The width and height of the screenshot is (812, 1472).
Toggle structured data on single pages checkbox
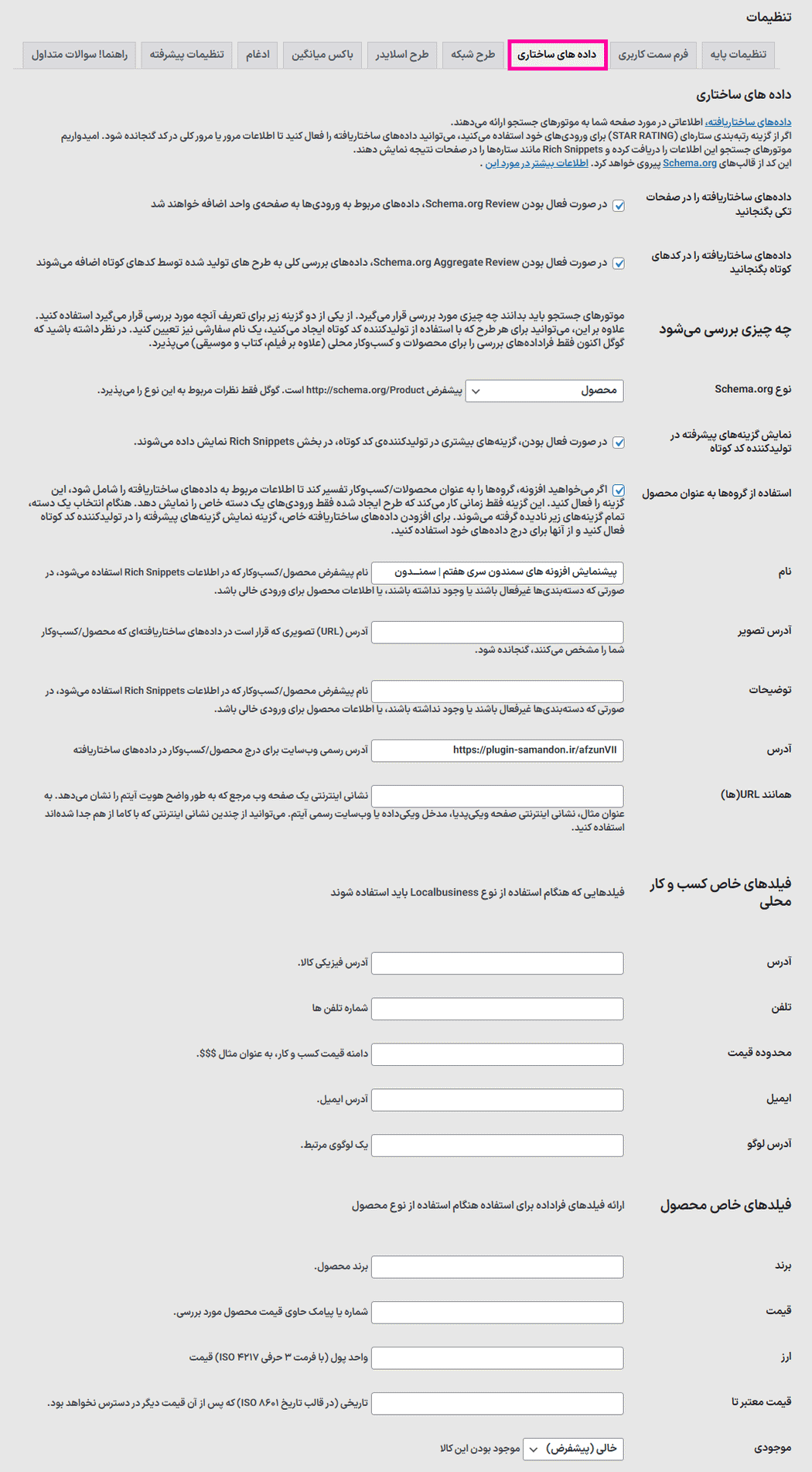pyautogui.click(x=619, y=206)
